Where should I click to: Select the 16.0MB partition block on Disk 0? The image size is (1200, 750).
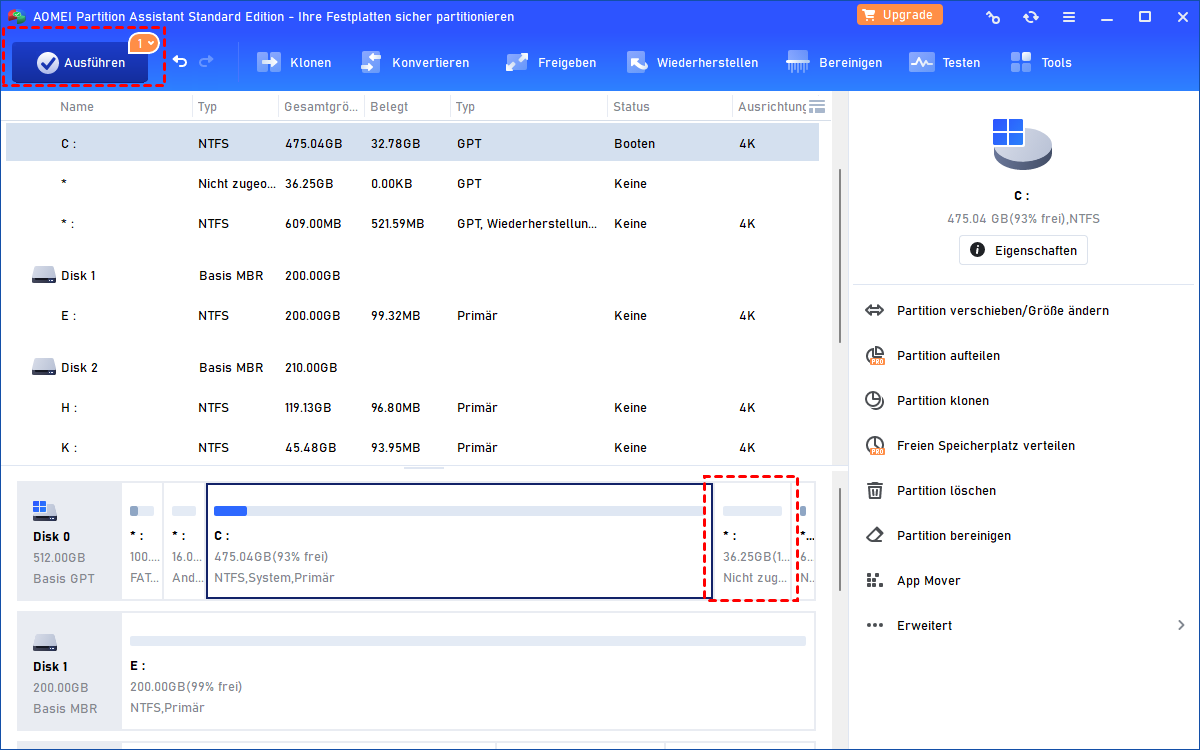(185, 541)
